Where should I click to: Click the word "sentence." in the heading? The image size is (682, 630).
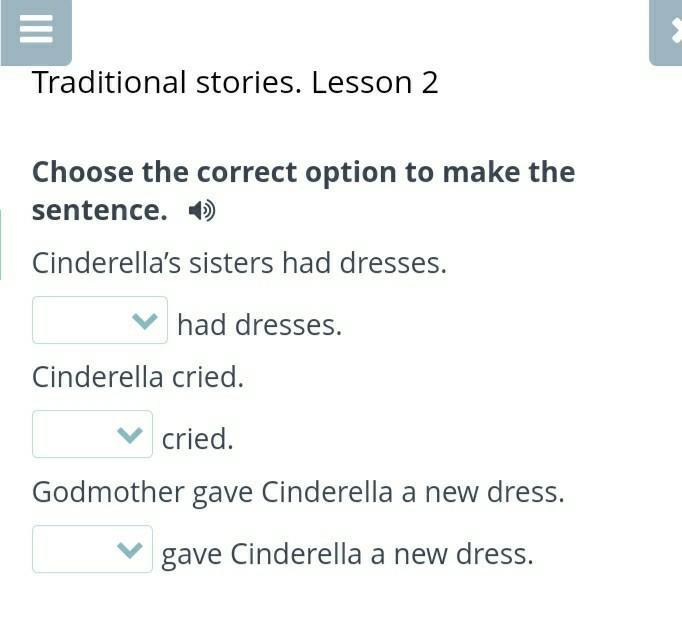click(99, 211)
